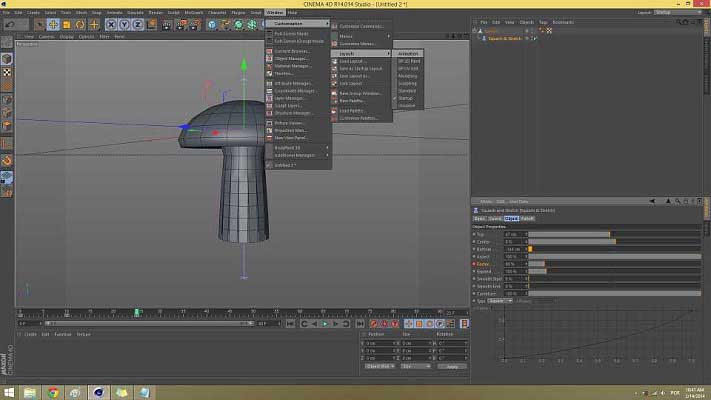
Task: Open Chrome from the Windows taskbar
Action: [52, 392]
